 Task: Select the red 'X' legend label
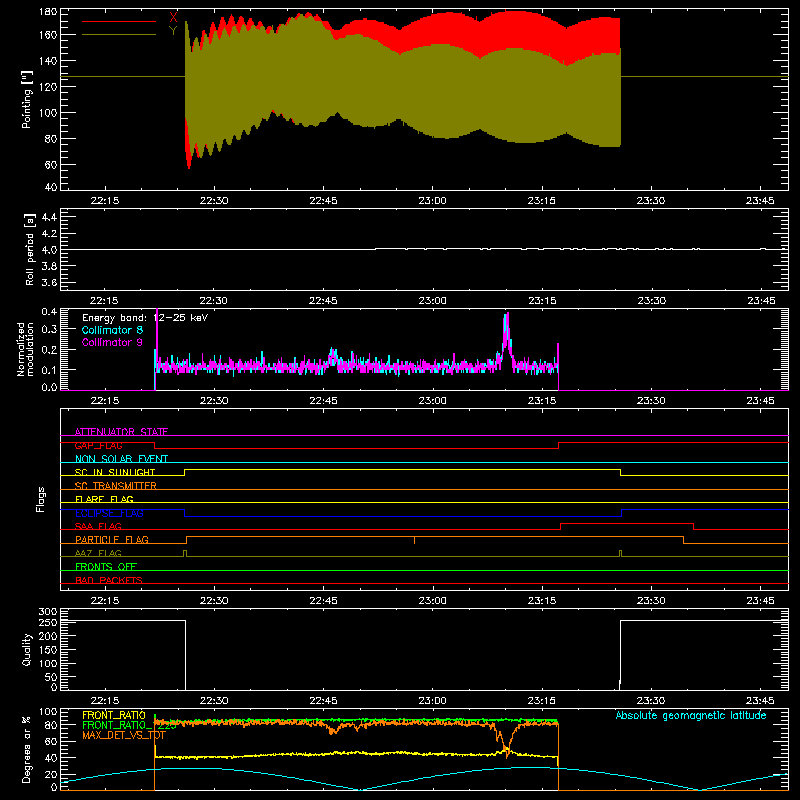[173, 18]
